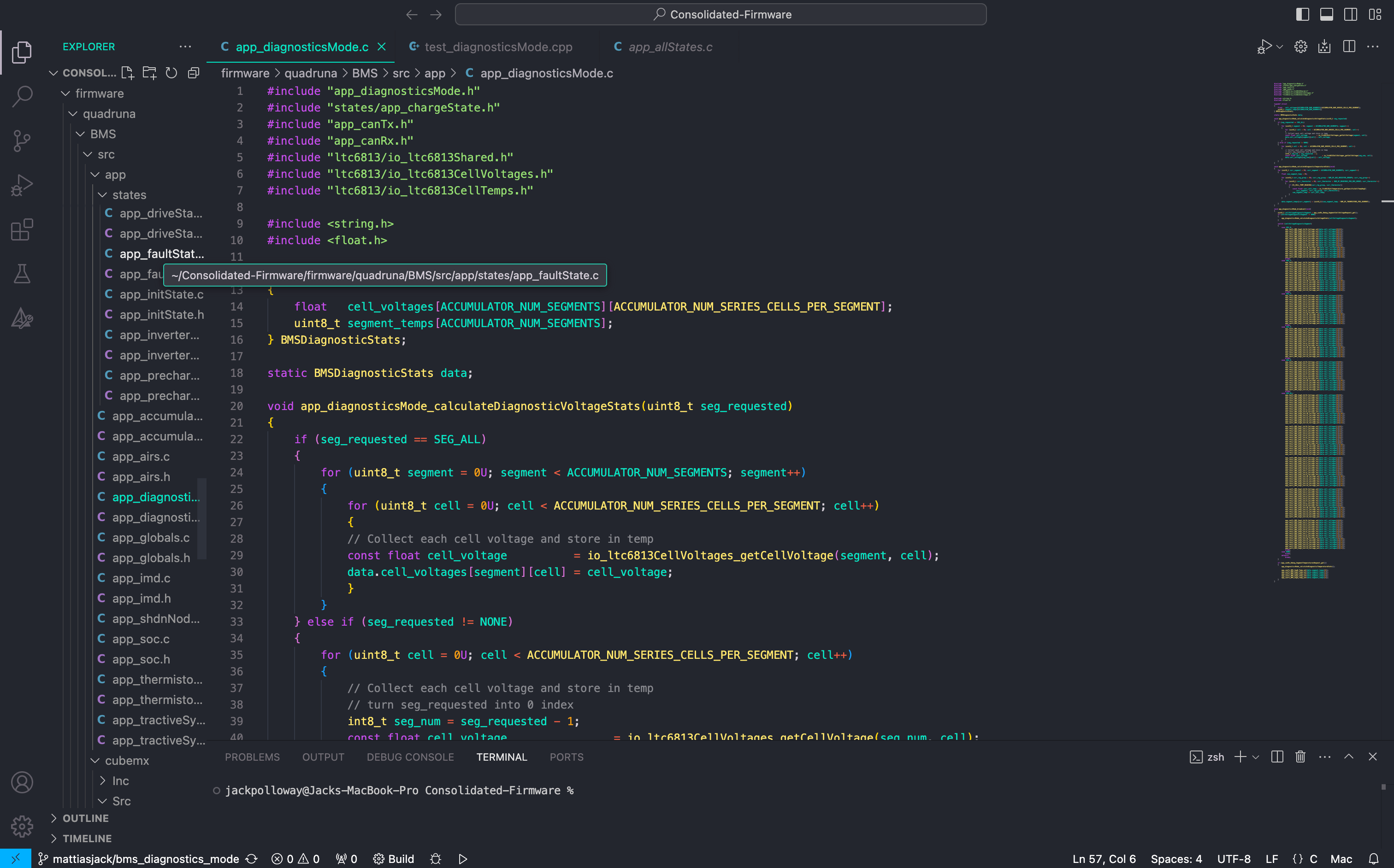Select the PORTS tab in terminal panel
This screenshot has height=868, width=1394.
point(566,757)
